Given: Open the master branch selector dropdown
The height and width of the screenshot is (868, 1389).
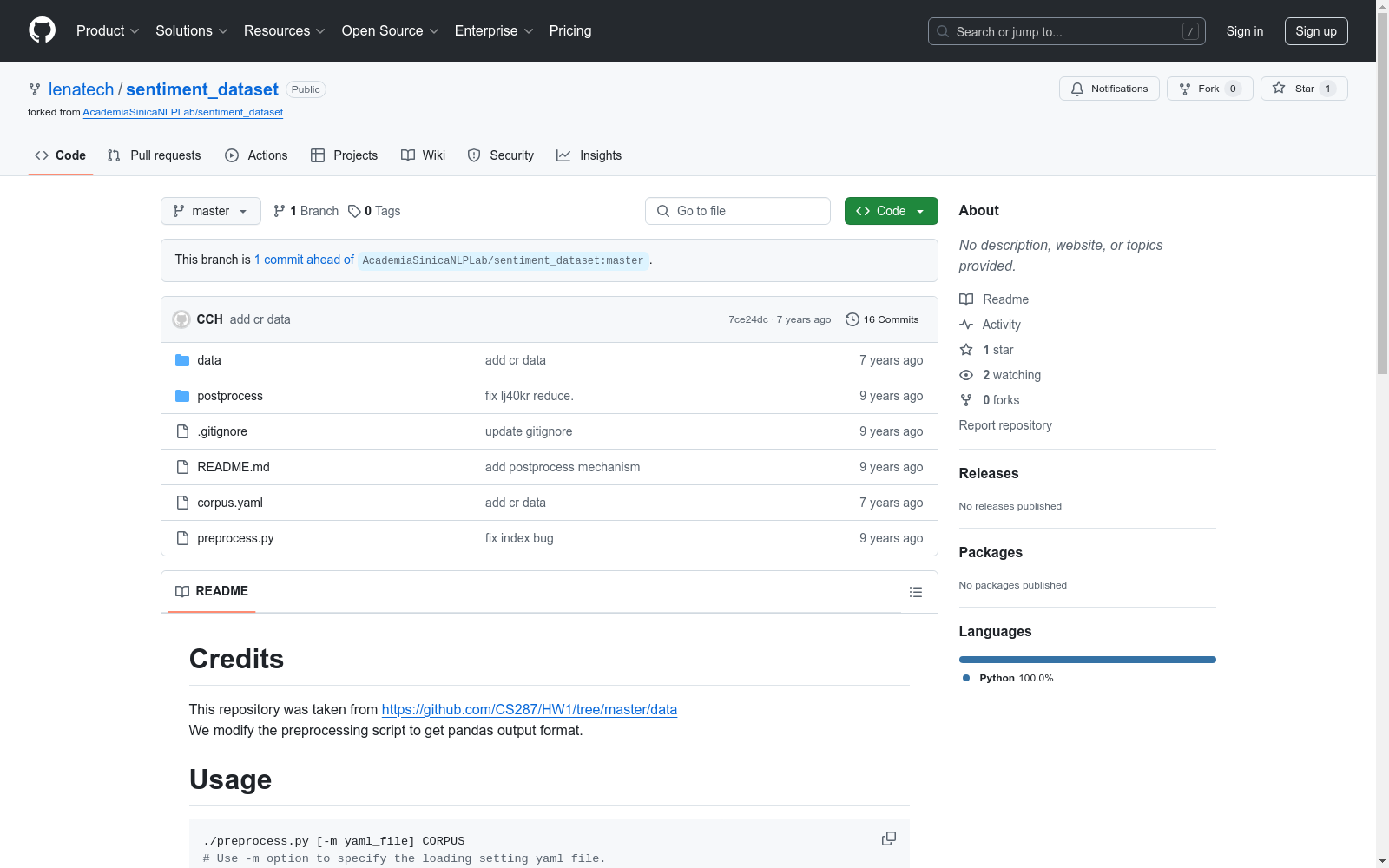Looking at the screenshot, I should [211, 211].
